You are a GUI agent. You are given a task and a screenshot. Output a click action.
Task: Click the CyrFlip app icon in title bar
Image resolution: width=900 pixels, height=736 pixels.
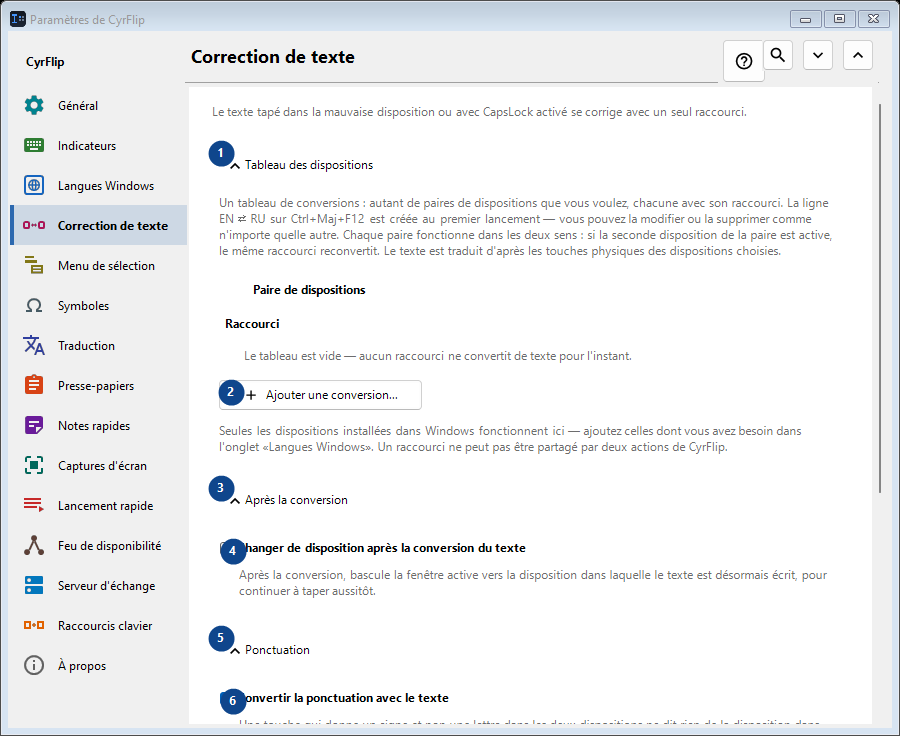(x=18, y=19)
